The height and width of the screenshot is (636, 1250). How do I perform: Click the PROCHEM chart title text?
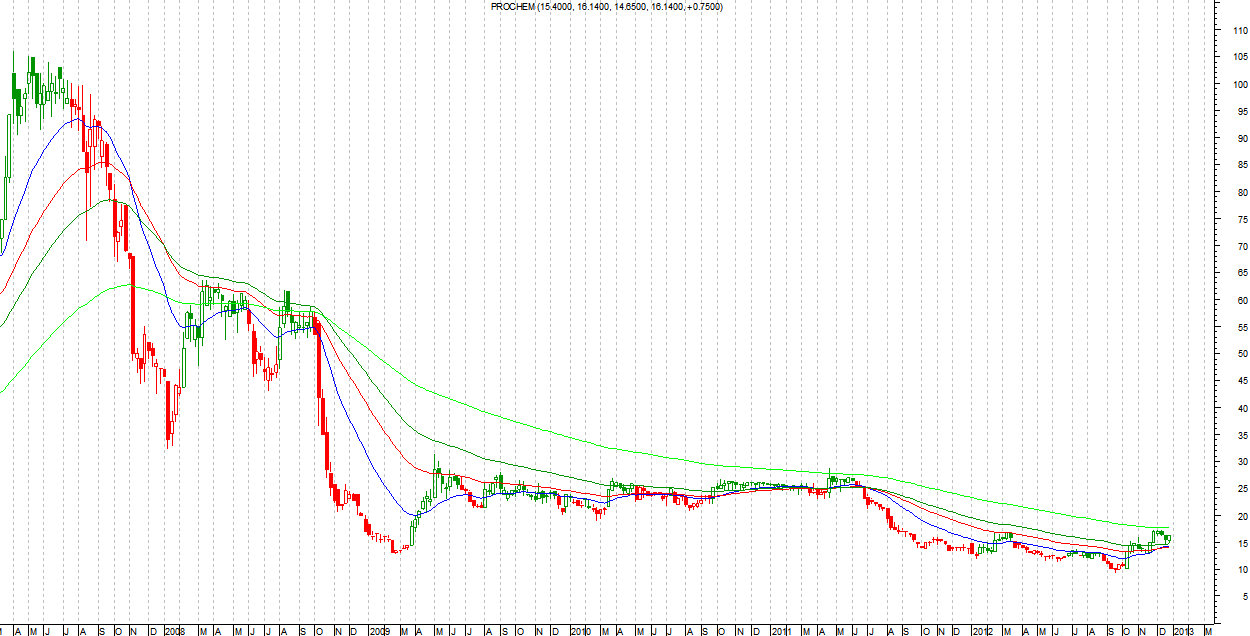pos(607,7)
